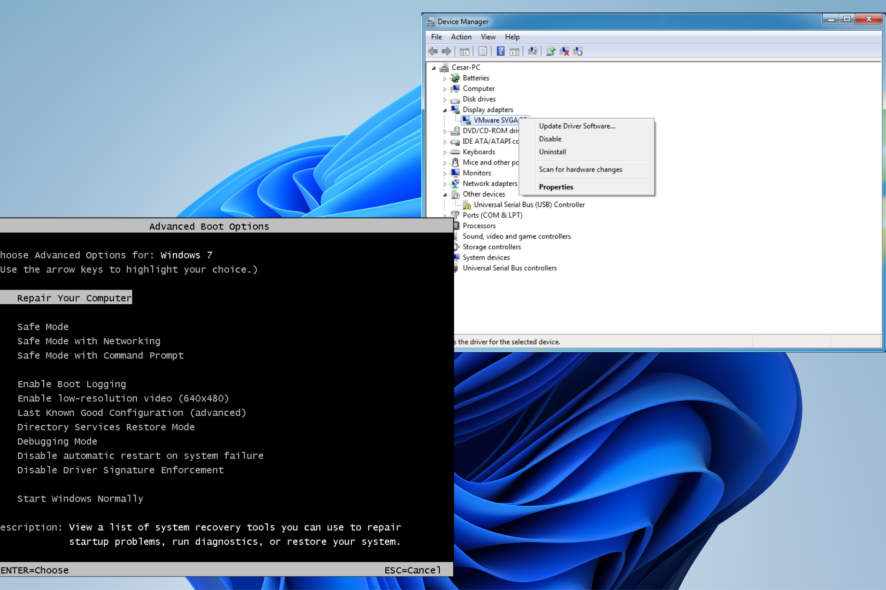Click the Back navigation arrow in Device Manager
The height and width of the screenshot is (590, 886).
tap(433, 51)
